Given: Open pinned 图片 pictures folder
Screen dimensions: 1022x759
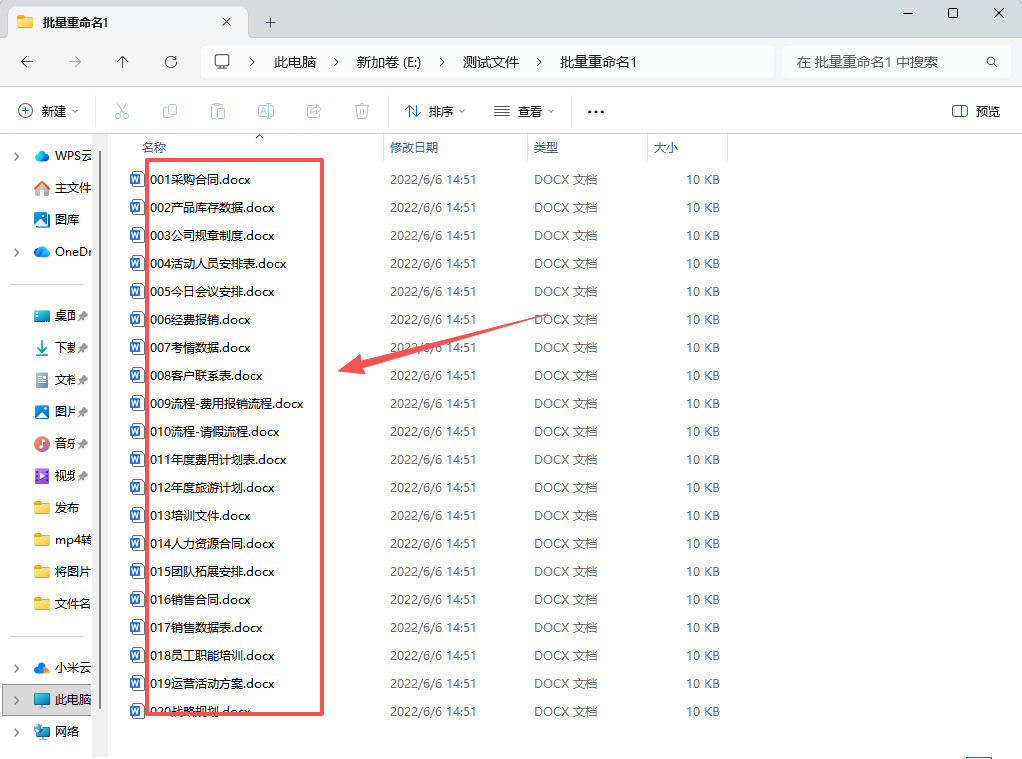Looking at the screenshot, I should click(61, 411).
